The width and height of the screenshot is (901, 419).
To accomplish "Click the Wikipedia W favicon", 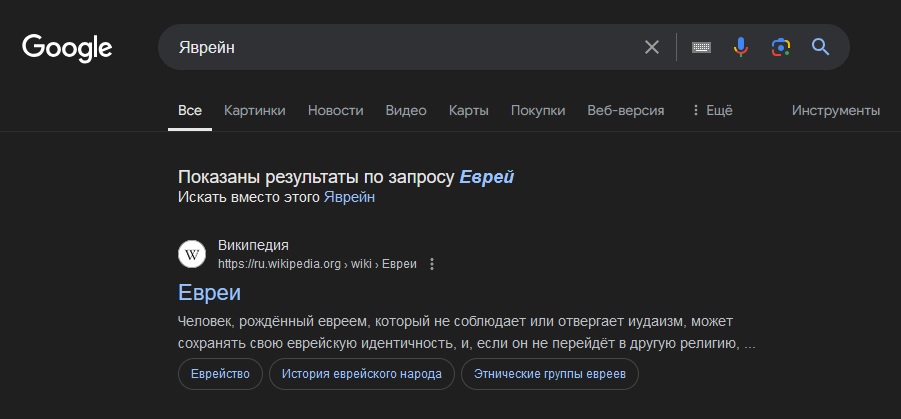I will 192,254.
